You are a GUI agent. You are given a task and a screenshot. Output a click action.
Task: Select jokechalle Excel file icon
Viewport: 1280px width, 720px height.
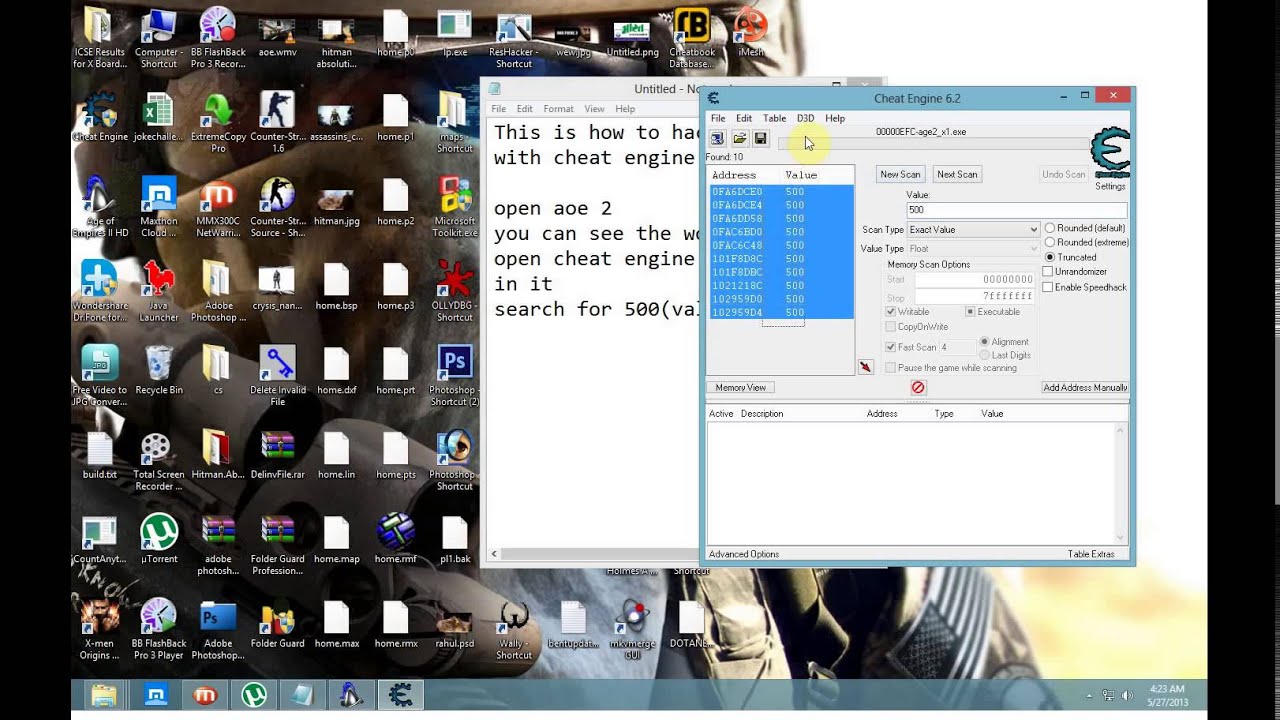click(x=159, y=117)
